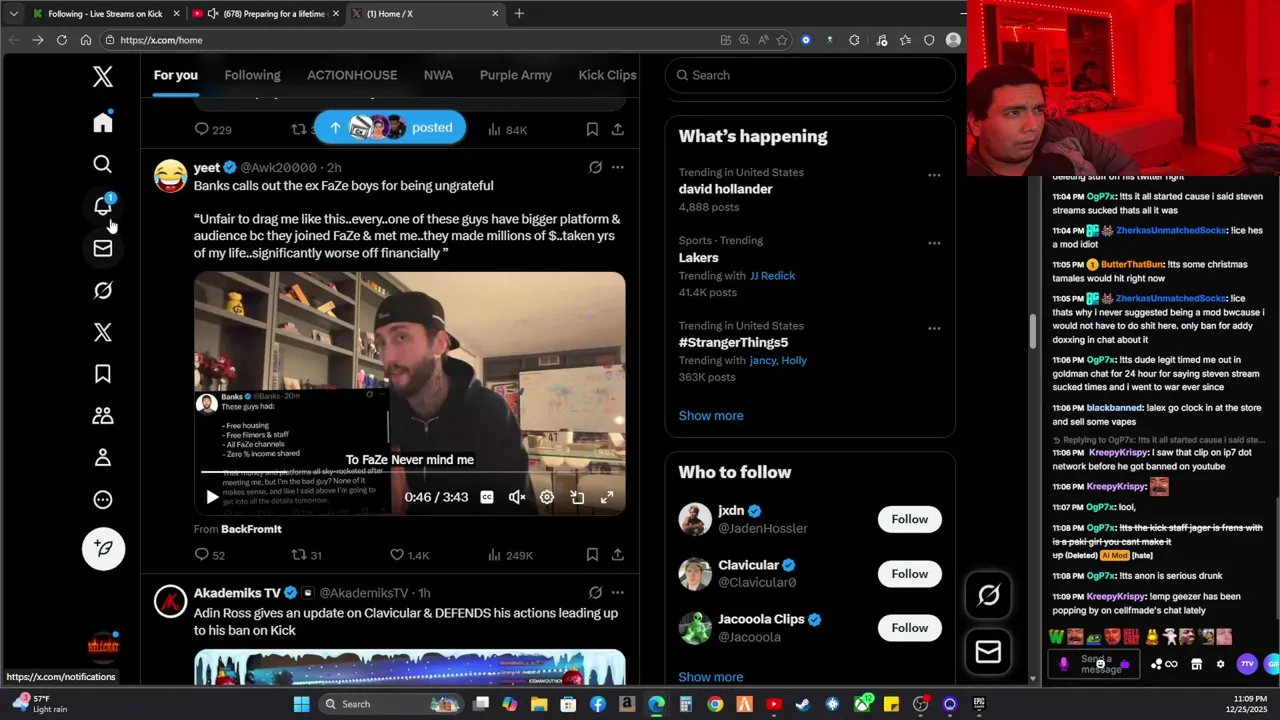Open chat settings gear icon
Viewport: 1280px width, 720px height.
1220,664
